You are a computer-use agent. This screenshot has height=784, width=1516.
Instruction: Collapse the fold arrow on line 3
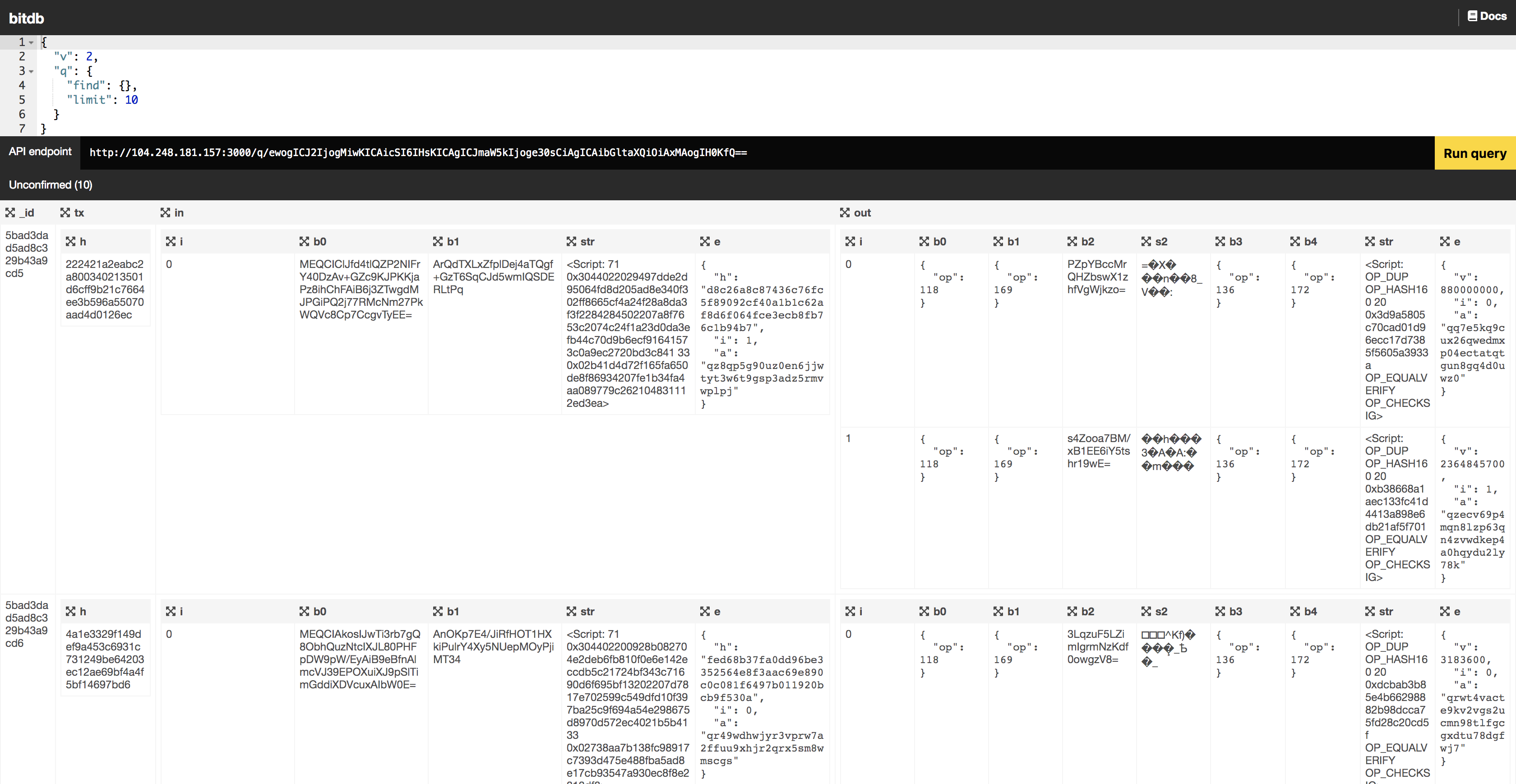[x=31, y=71]
